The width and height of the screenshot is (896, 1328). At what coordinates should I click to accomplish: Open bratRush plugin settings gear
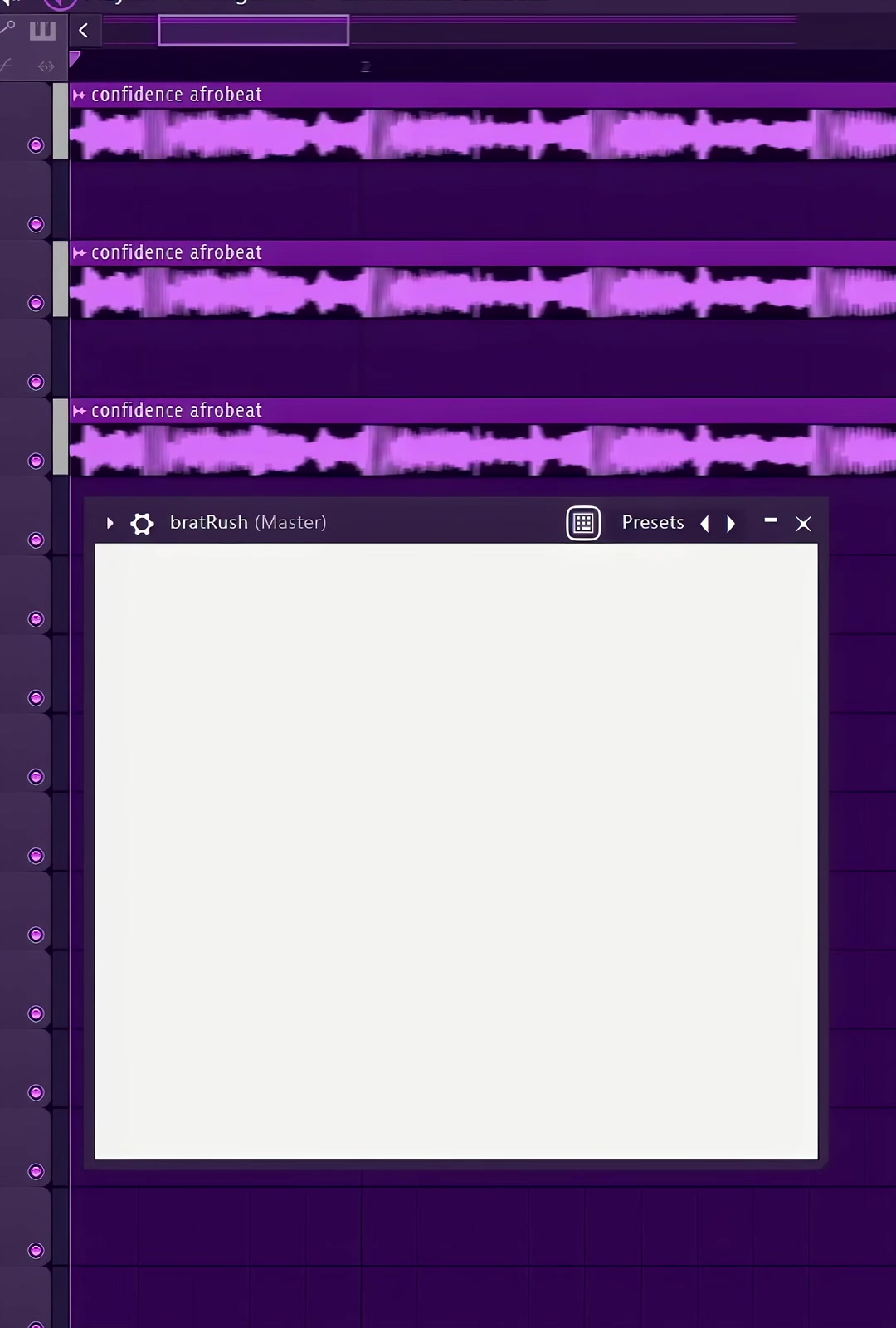click(x=143, y=523)
